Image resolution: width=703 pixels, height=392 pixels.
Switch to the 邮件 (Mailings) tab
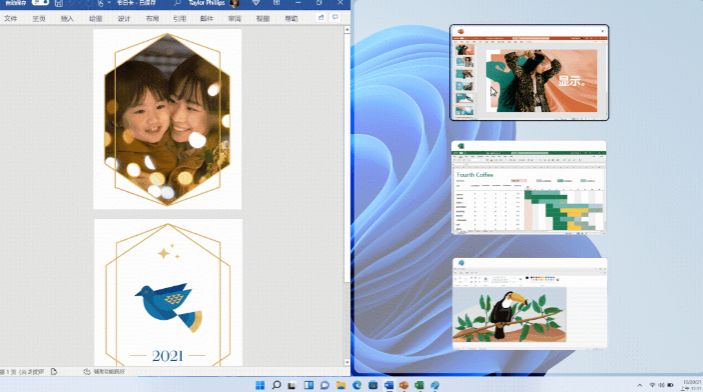[207, 18]
